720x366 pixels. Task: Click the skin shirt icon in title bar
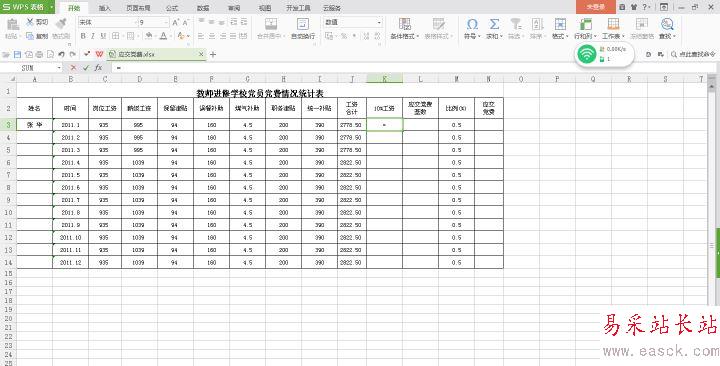pos(634,7)
